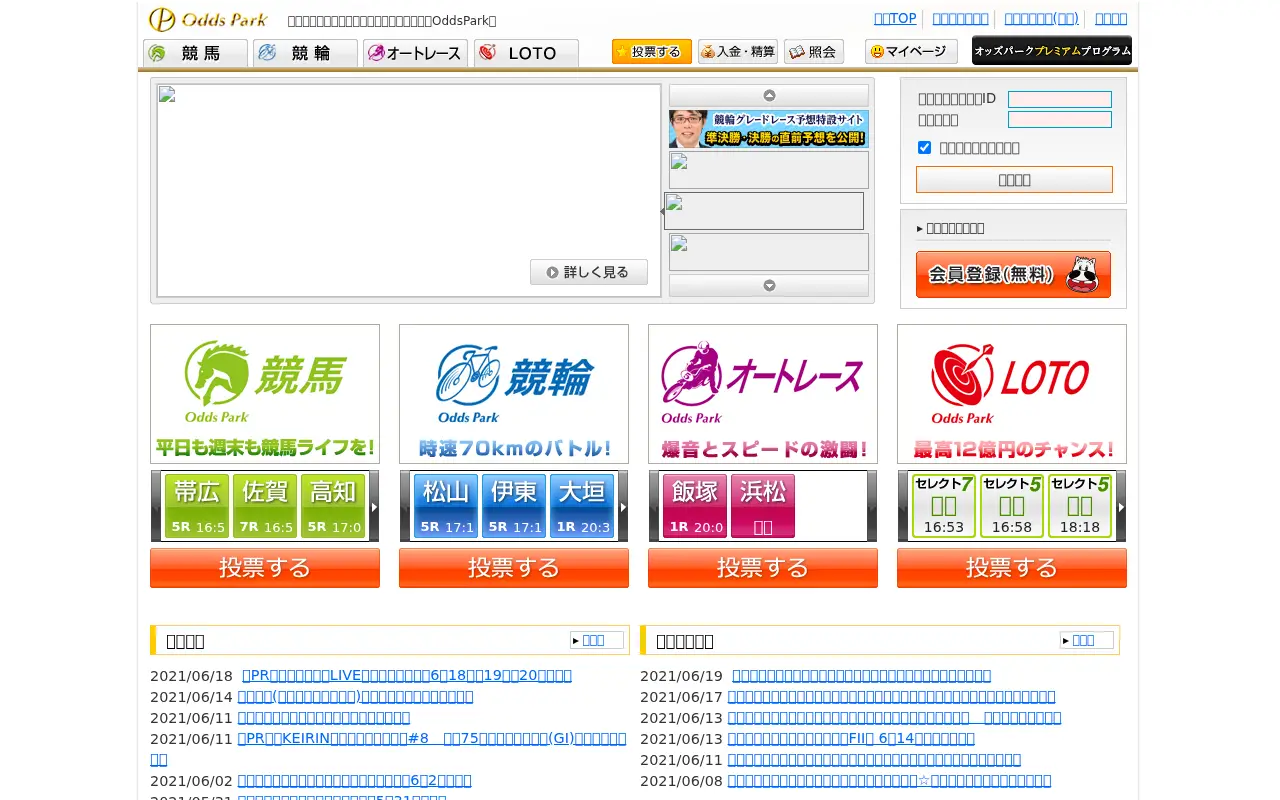The width and height of the screenshot is (1280, 800).
Task: Advance LOTO list right arrow
Action: [1121, 507]
